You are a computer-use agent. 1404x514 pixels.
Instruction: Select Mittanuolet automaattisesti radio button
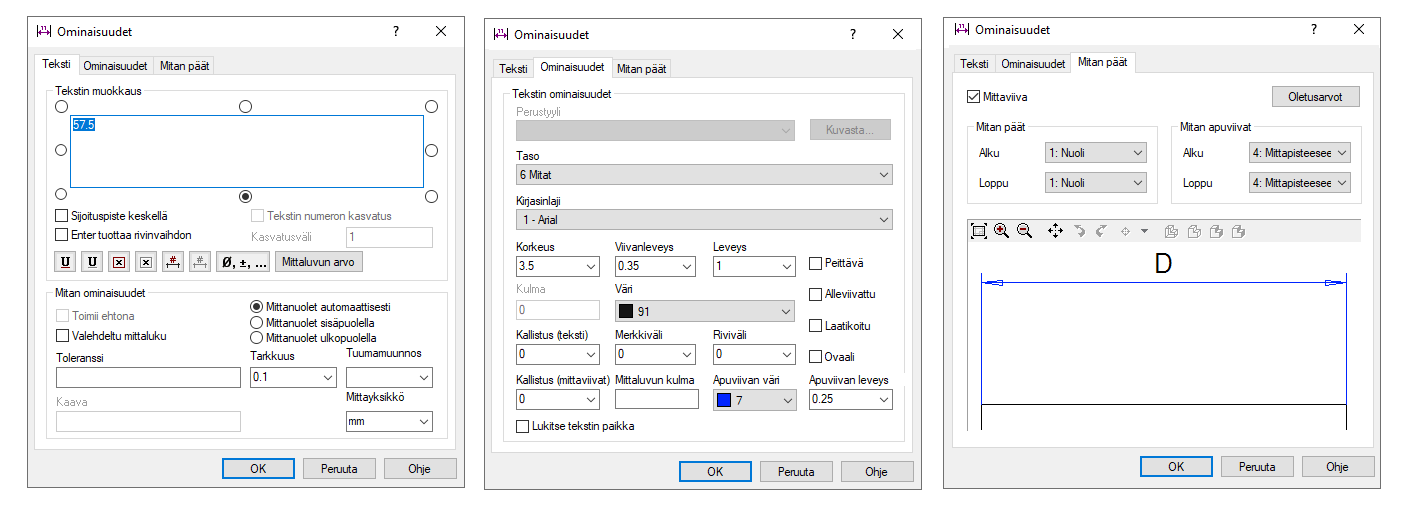(257, 306)
